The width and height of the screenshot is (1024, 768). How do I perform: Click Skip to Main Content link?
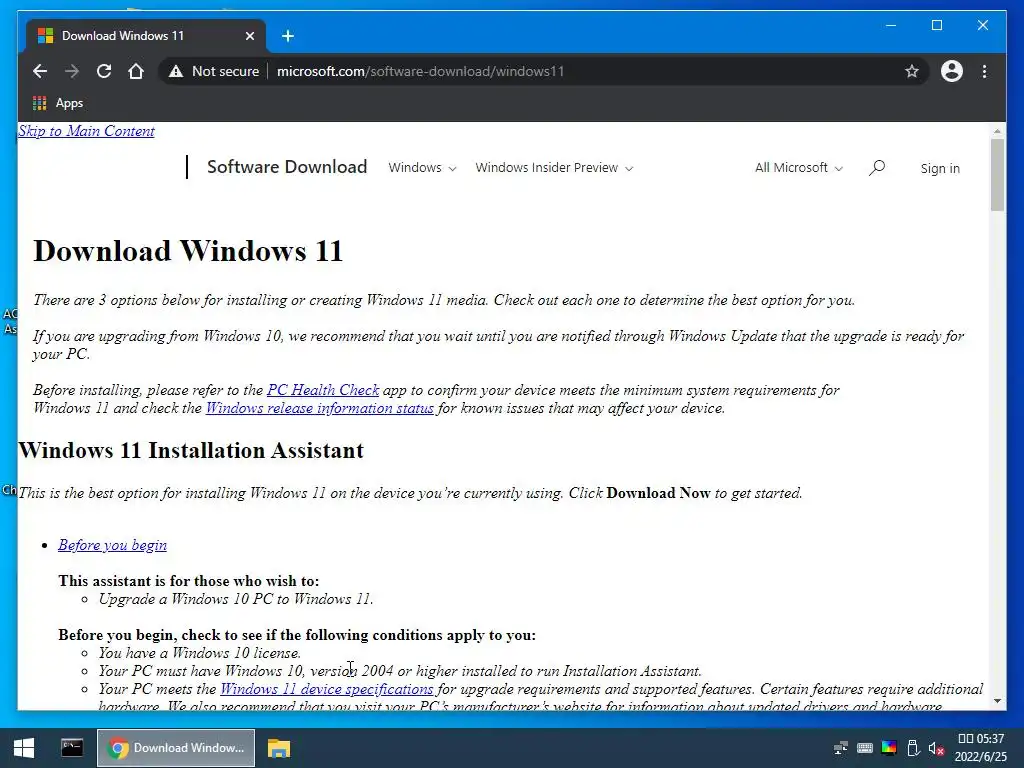click(86, 131)
